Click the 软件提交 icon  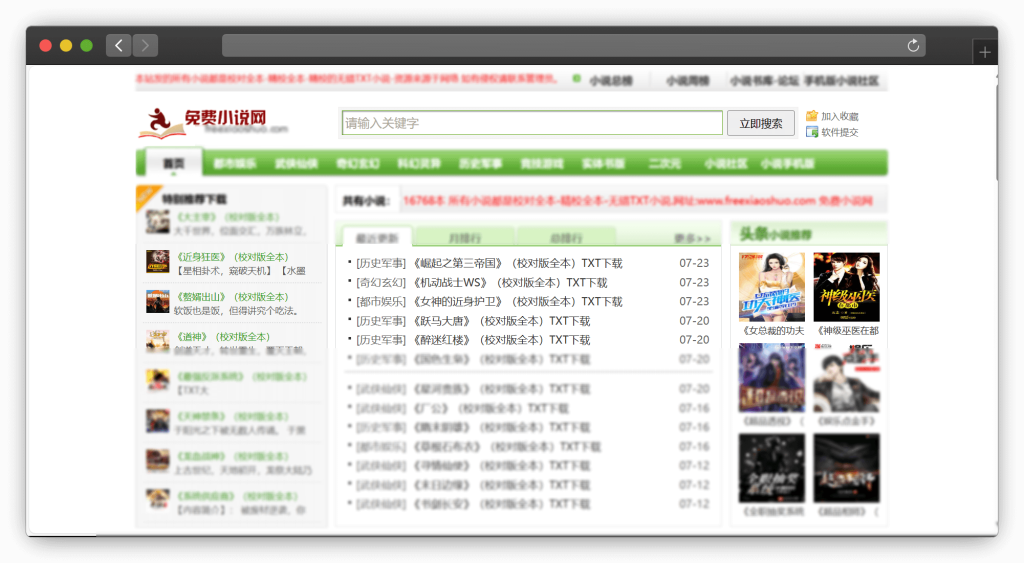click(812, 132)
